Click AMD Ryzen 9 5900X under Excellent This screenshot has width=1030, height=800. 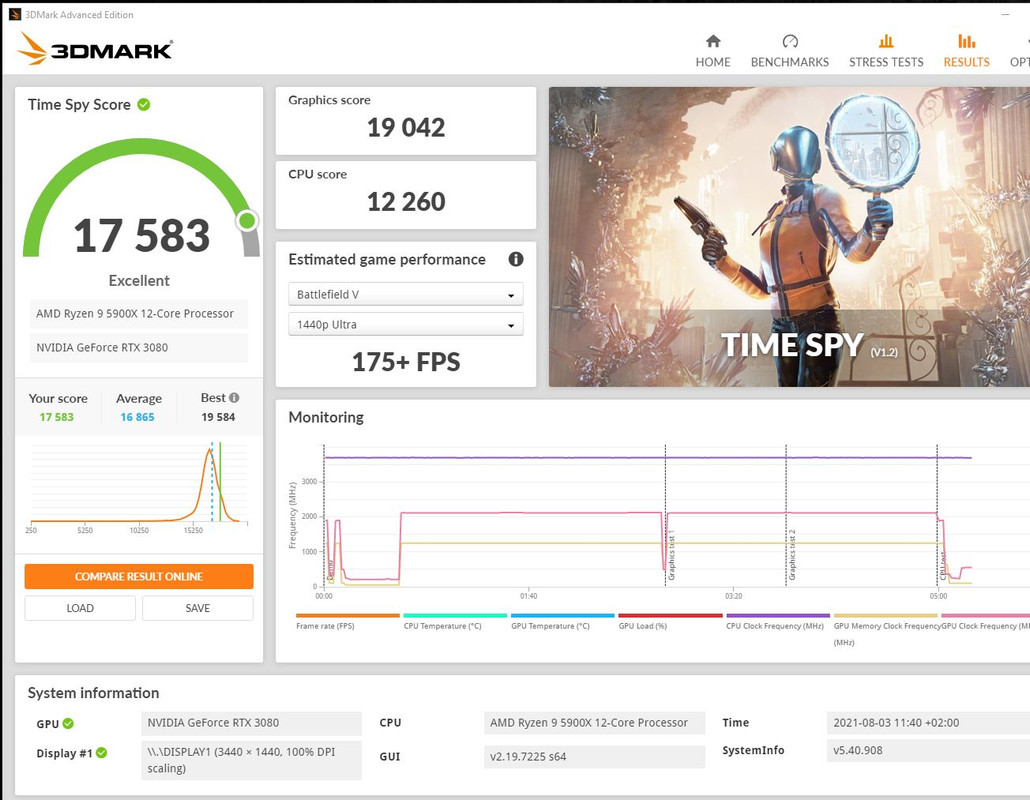pyautogui.click(x=139, y=314)
